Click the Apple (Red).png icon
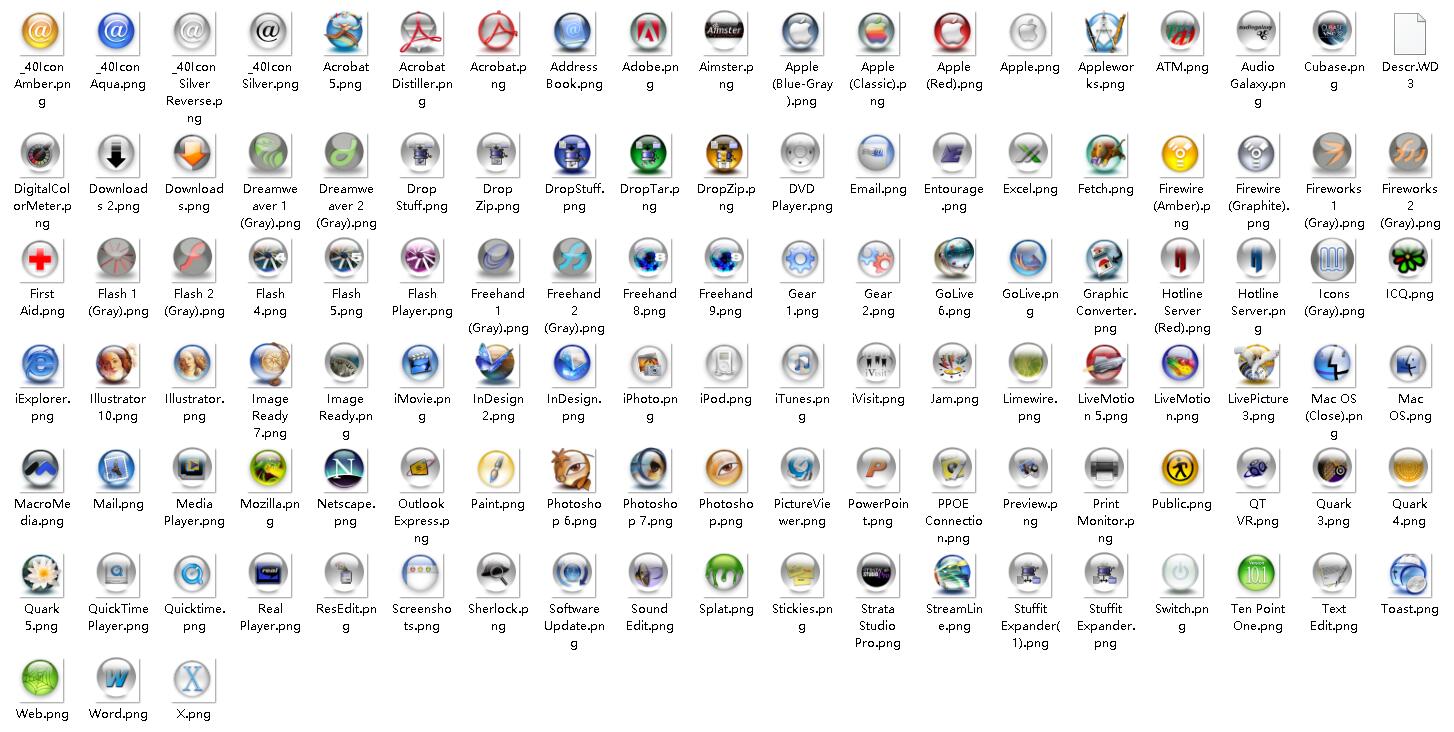 pos(953,32)
